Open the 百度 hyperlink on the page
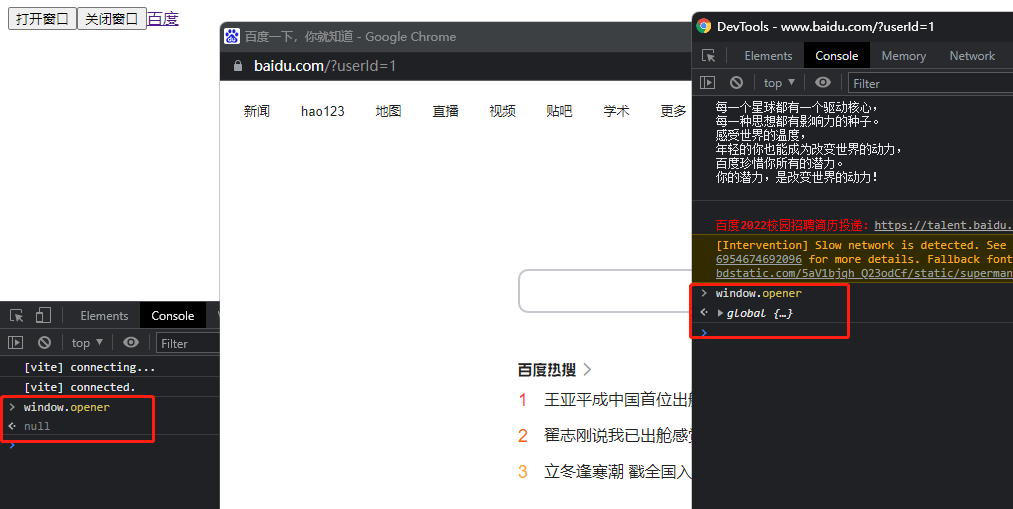 [163, 19]
